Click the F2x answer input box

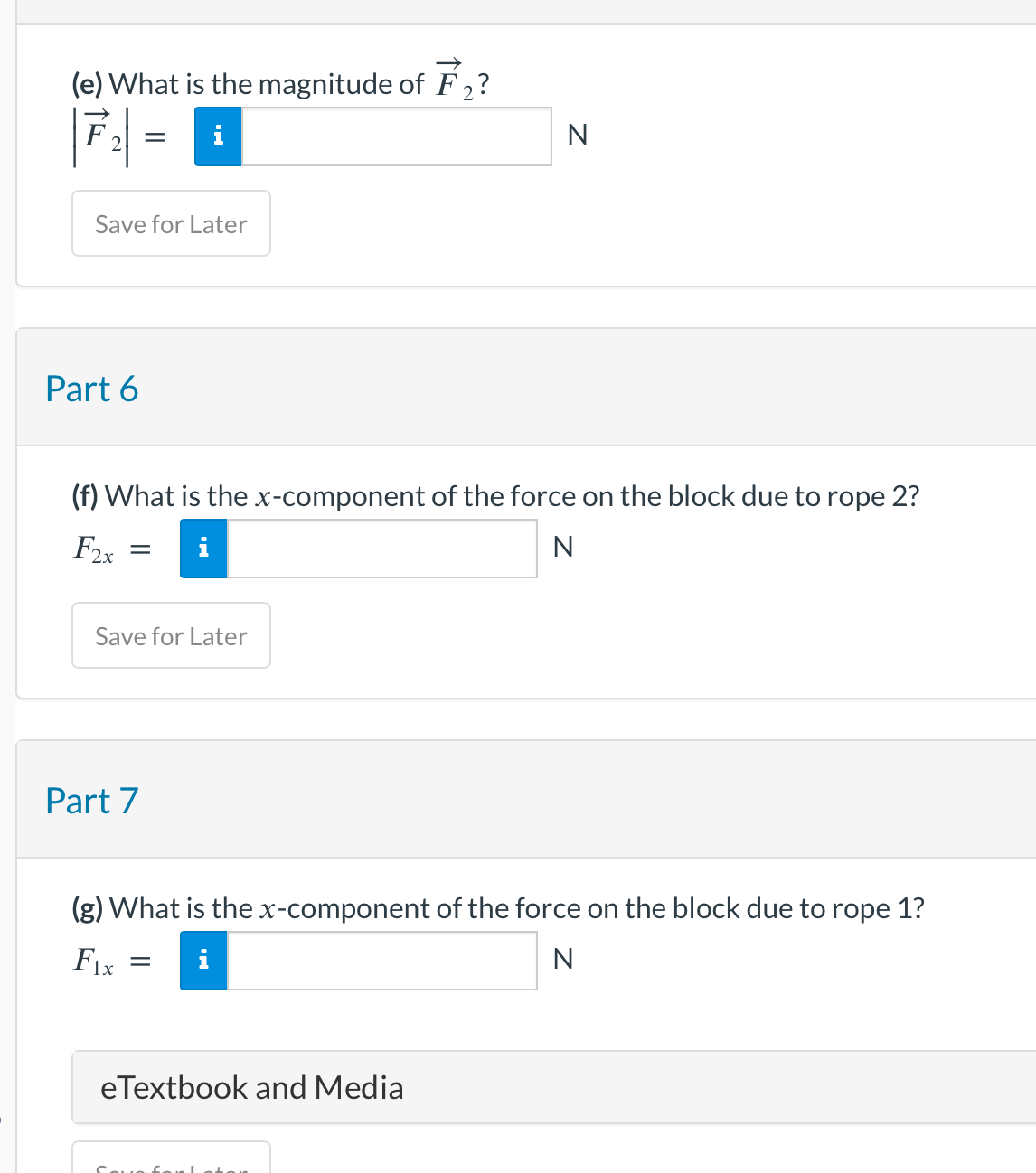click(x=381, y=549)
